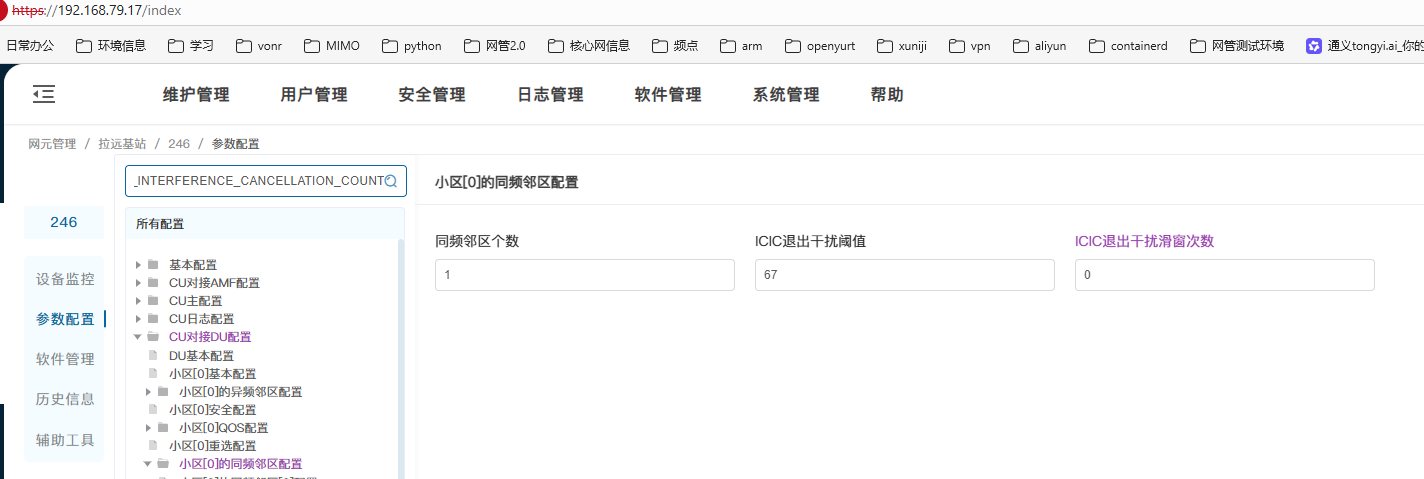
Task: Click the 同频邻区个数 input field
Action: click(585, 275)
